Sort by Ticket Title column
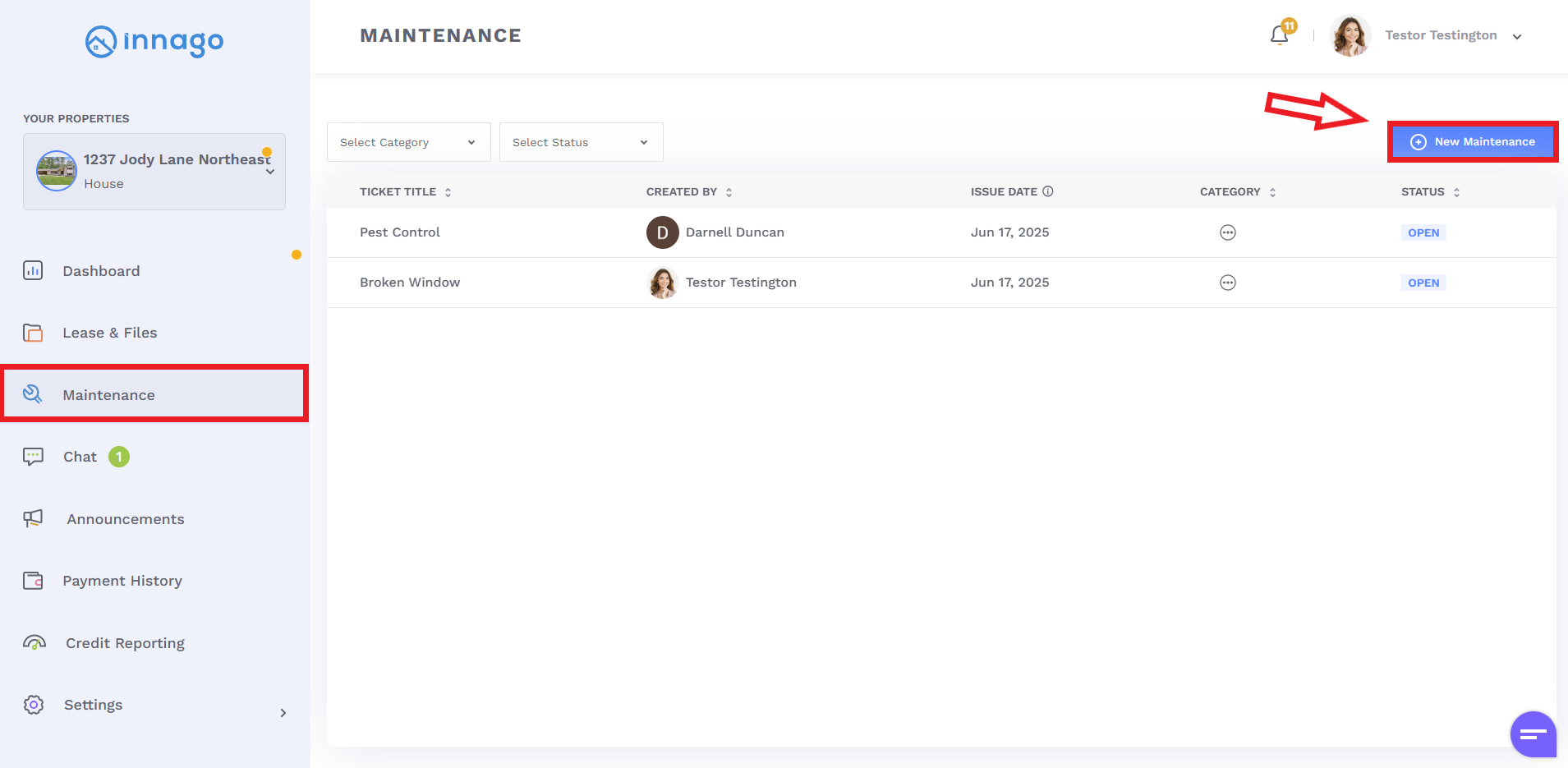Image resolution: width=1568 pixels, height=768 pixels. point(448,192)
